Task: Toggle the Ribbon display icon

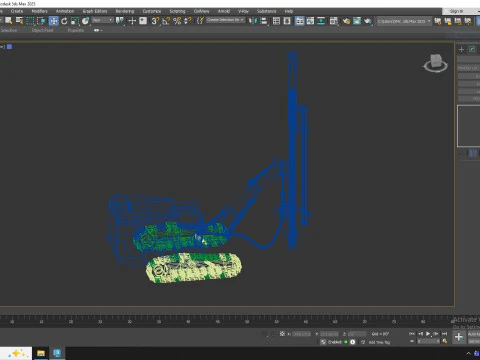Action: pos(300,21)
